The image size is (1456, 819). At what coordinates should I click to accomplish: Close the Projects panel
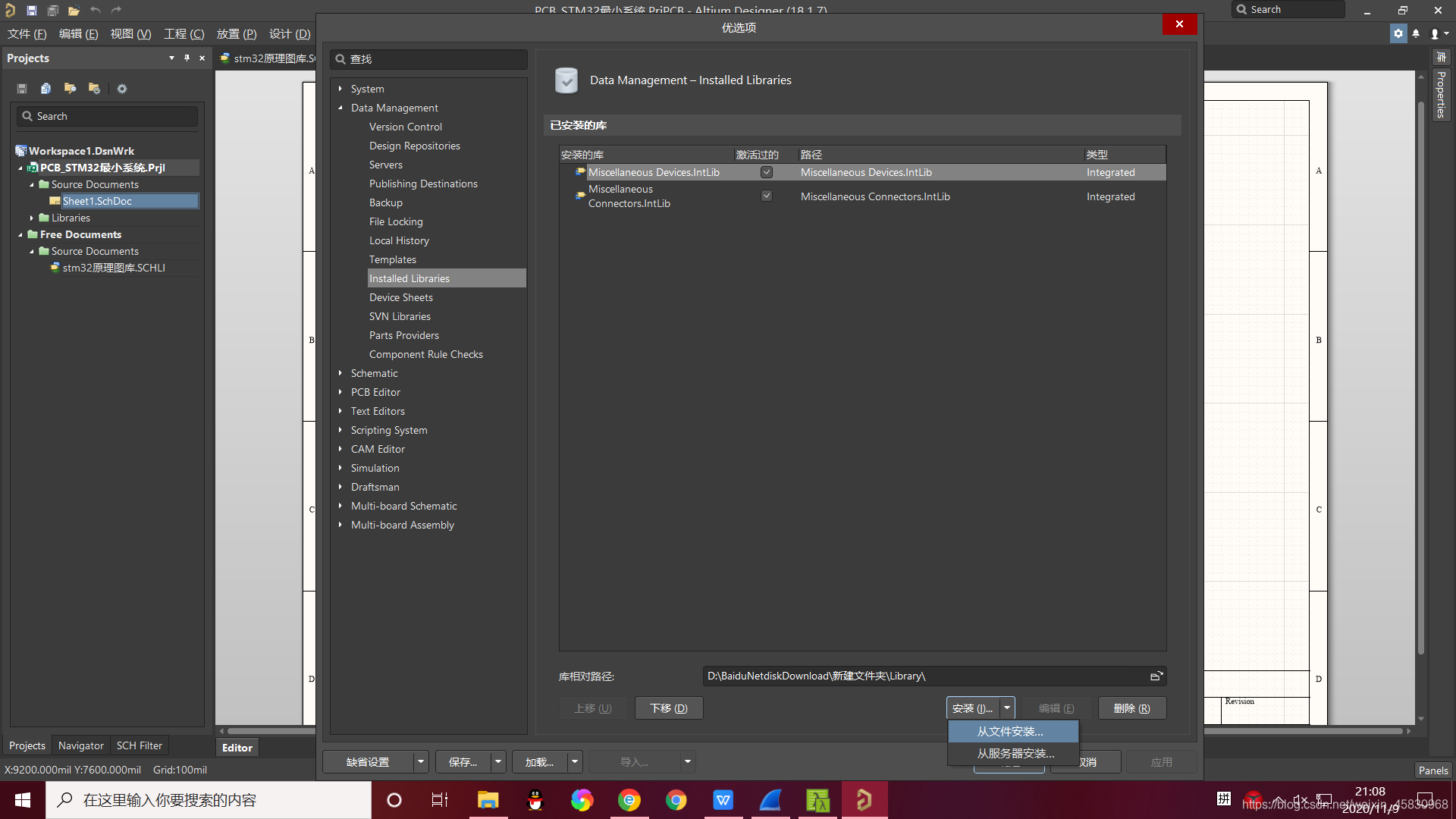pos(202,58)
